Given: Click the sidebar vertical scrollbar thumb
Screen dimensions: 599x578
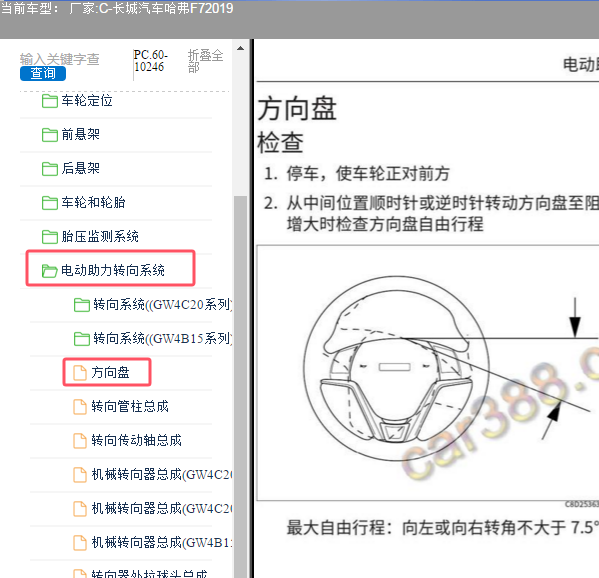Looking at the screenshot, I should (x=240, y=386).
